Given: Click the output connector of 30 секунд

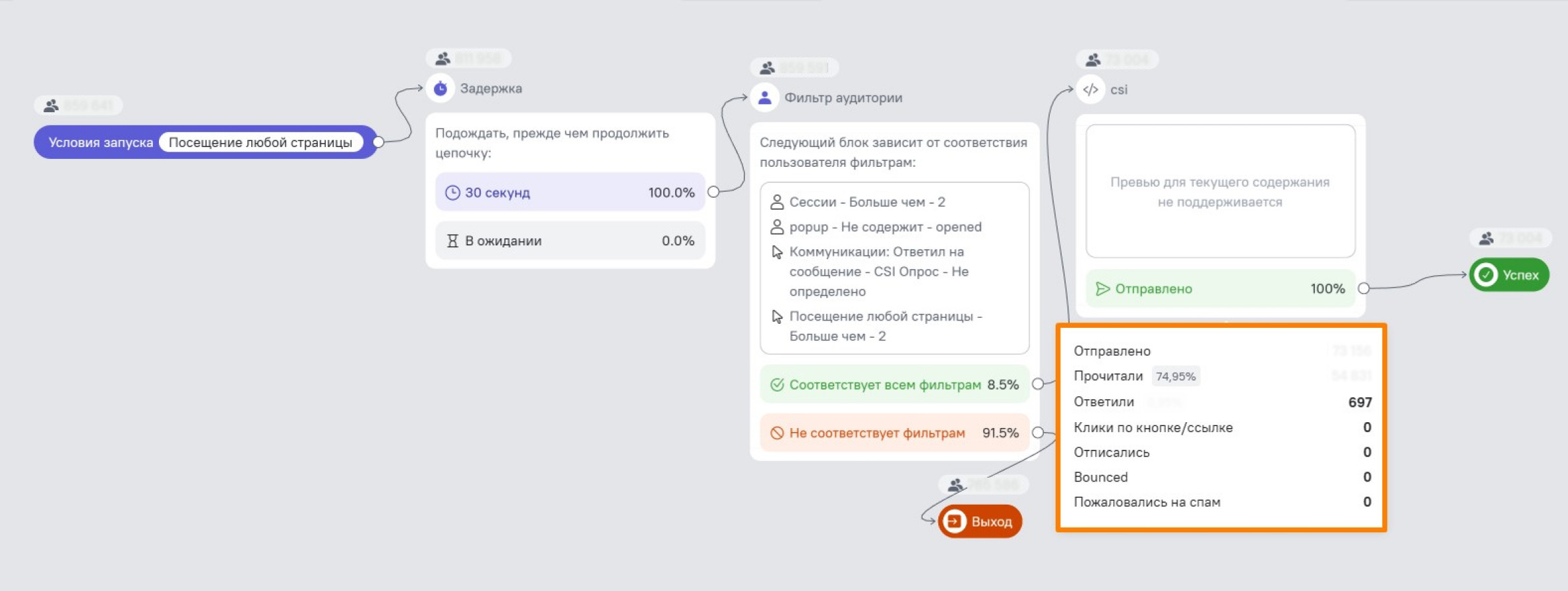Looking at the screenshot, I should [713, 192].
